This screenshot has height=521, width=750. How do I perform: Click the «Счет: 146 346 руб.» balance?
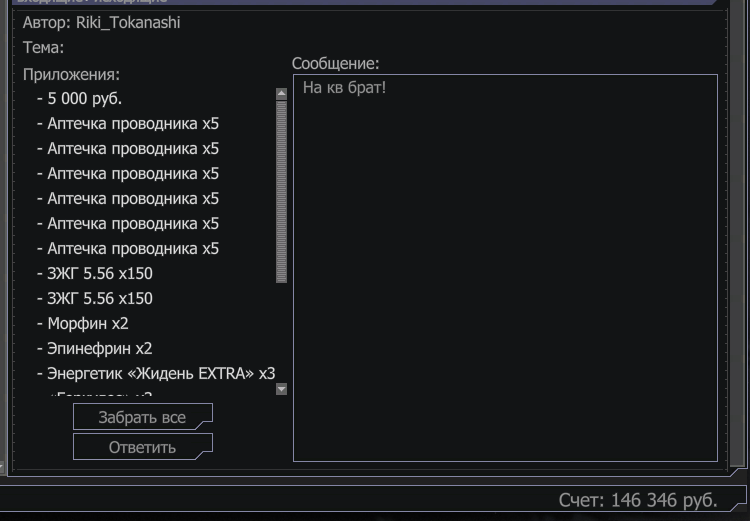(637, 500)
